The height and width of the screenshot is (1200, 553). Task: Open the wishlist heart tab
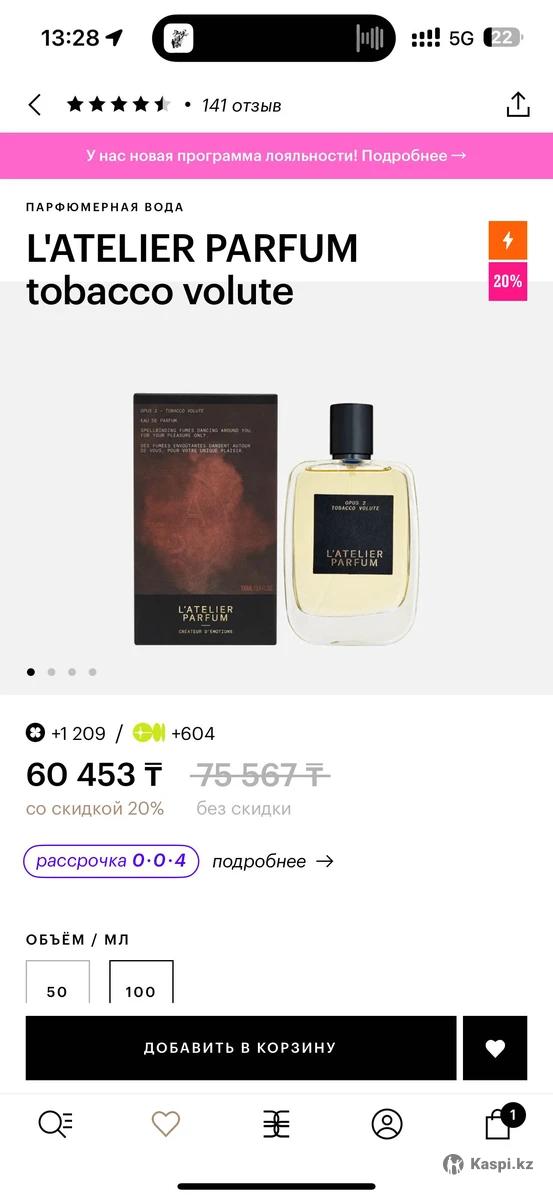166,1124
